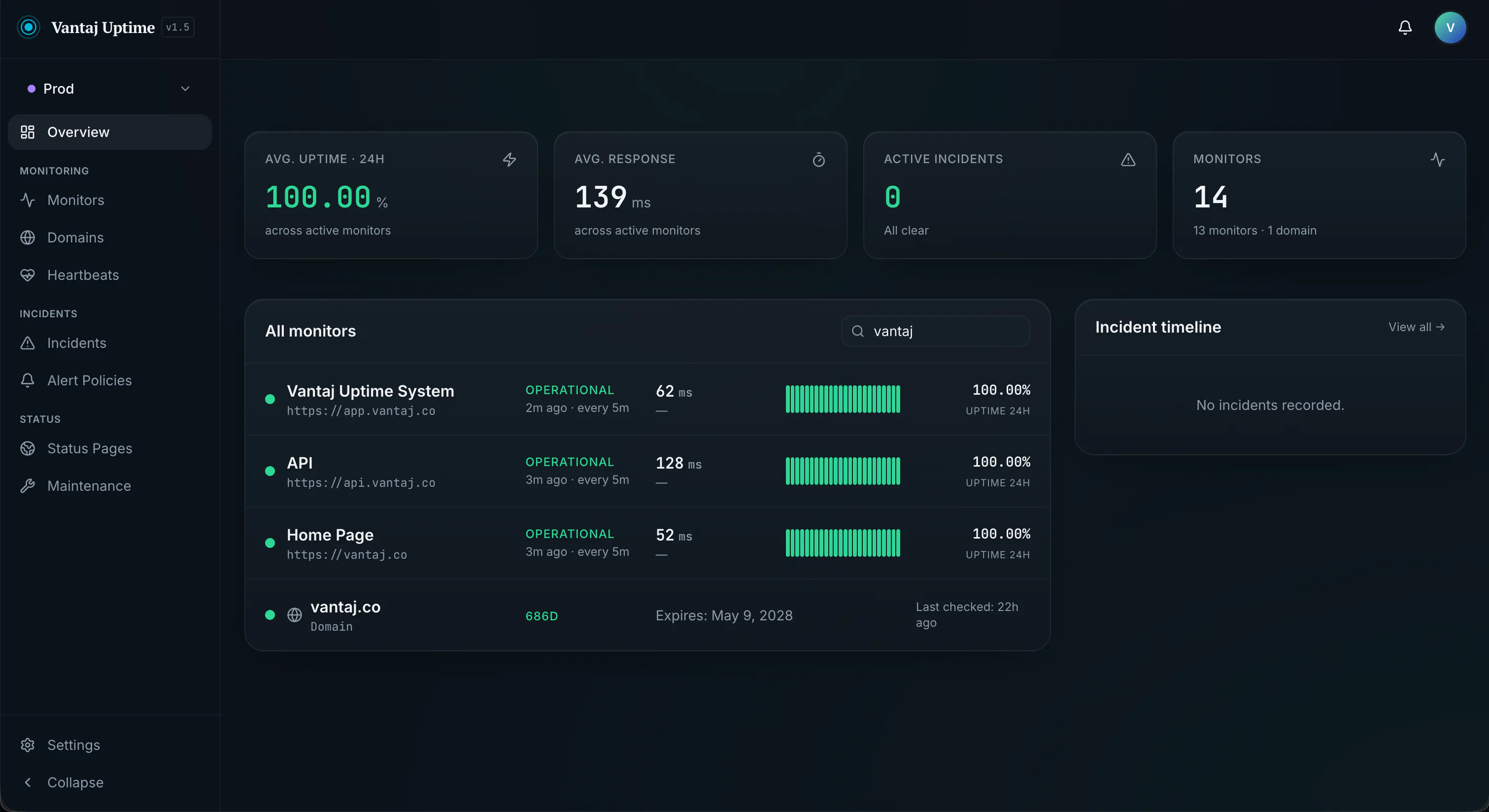Go to Domains in sidebar
The height and width of the screenshot is (812, 1489).
pyautogui.click(x=110, y=237)
